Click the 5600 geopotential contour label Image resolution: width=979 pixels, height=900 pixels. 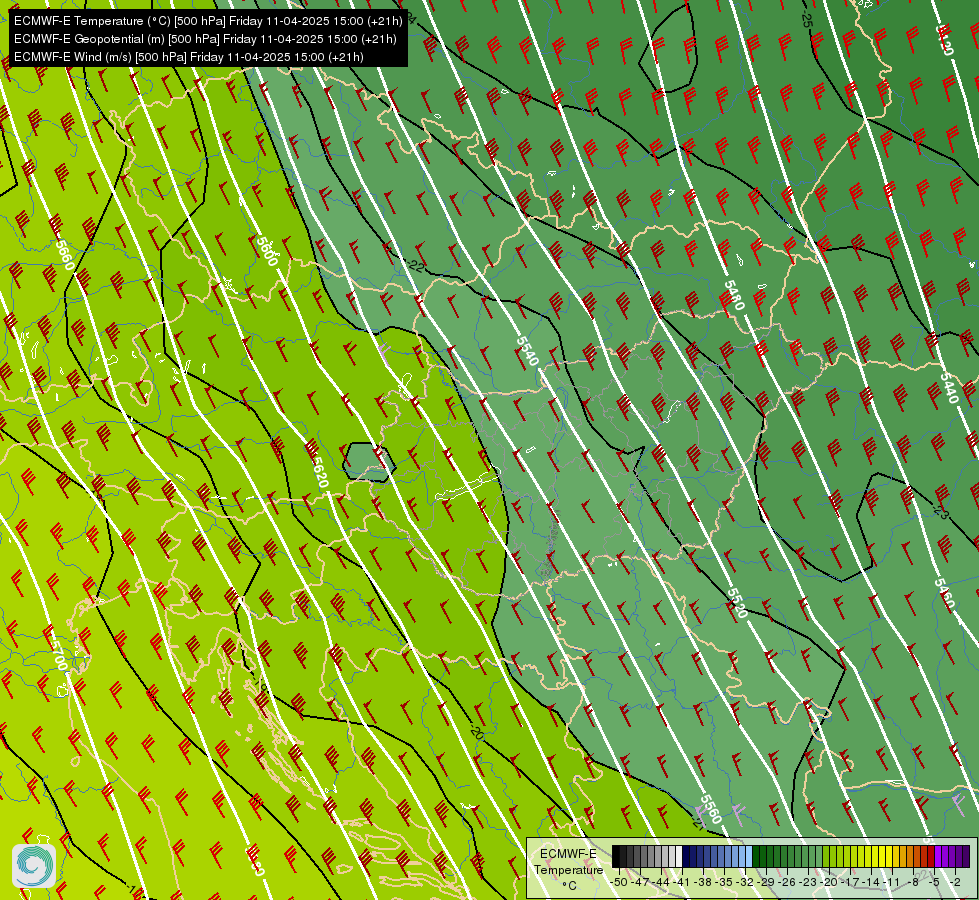267,251
